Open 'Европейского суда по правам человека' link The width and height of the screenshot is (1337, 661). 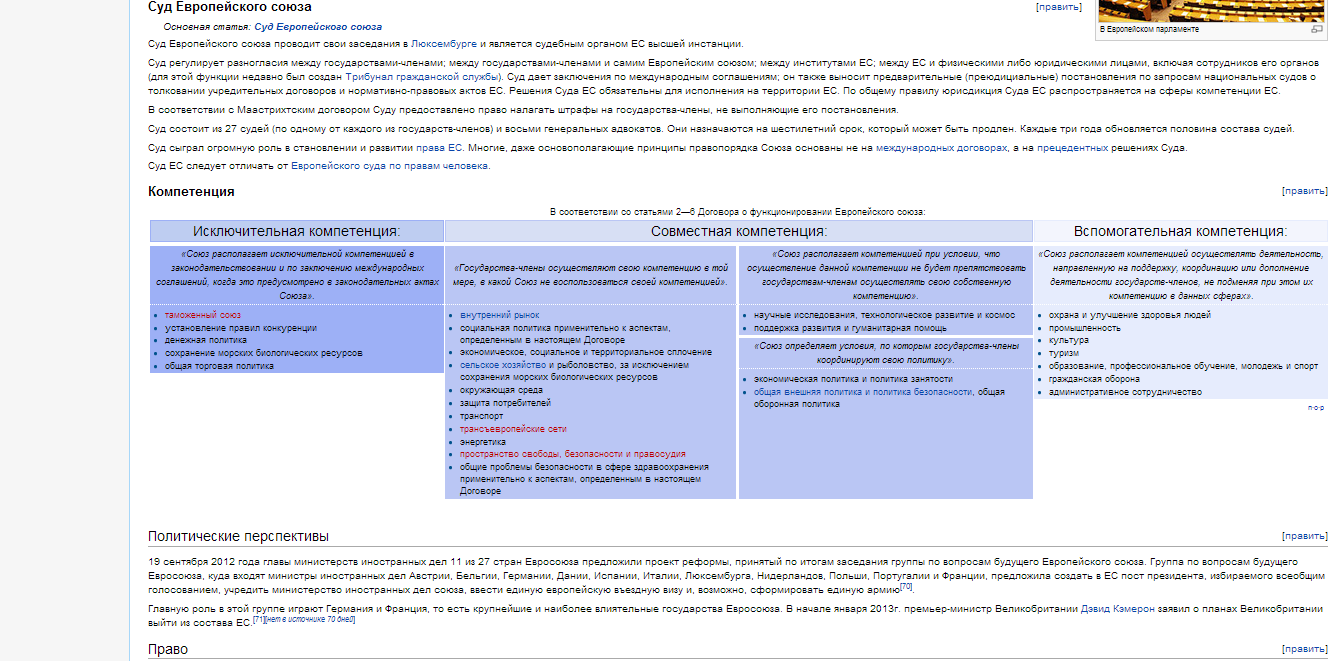pos(390,166)
